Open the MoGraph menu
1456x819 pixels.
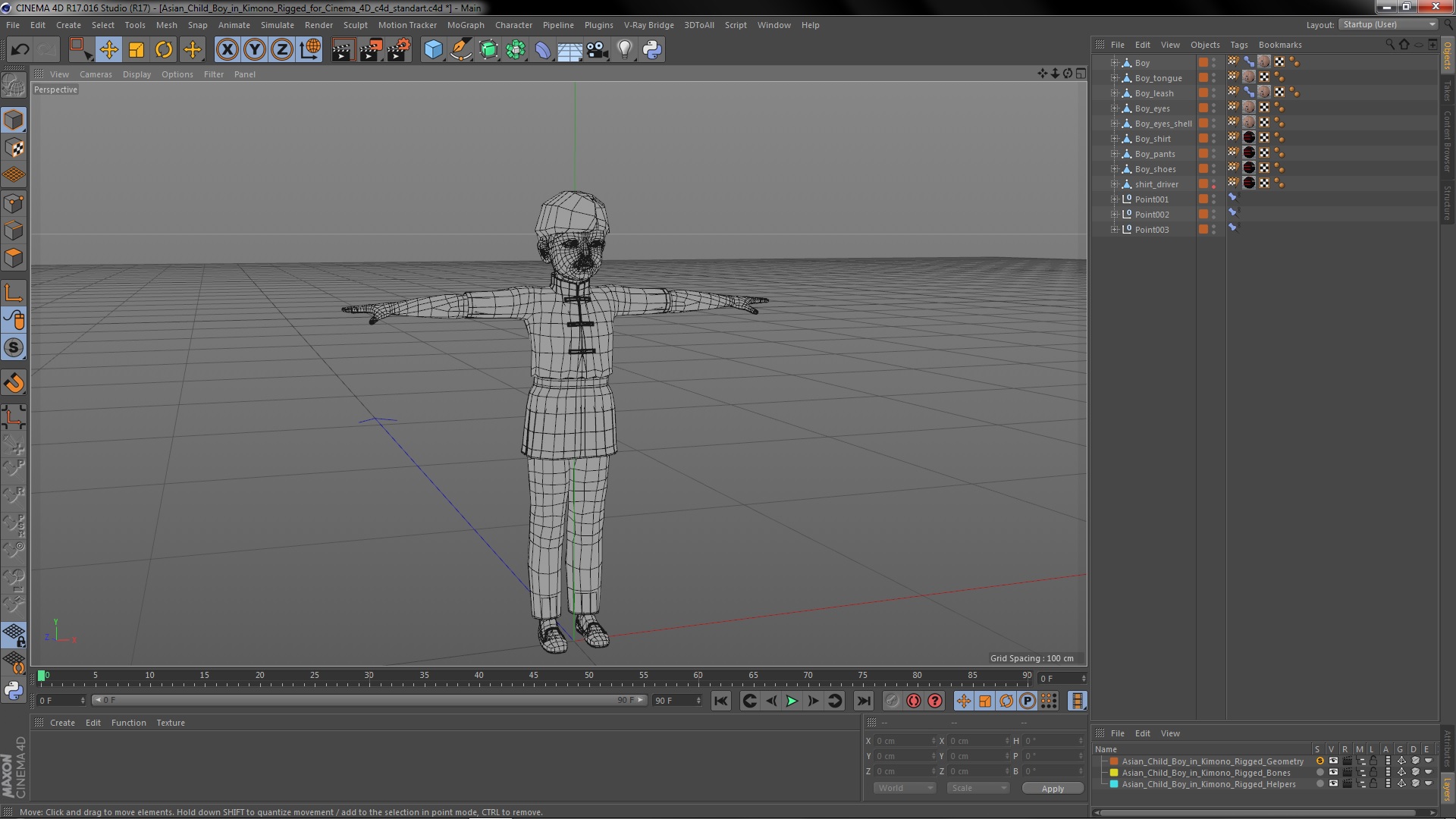[x=466, y=25]
